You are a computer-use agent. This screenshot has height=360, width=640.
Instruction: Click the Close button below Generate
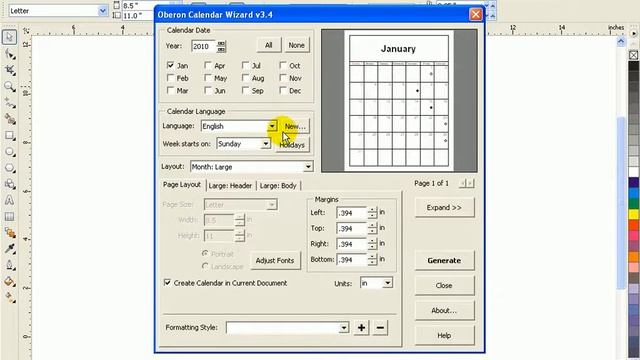tap(444, 286)
